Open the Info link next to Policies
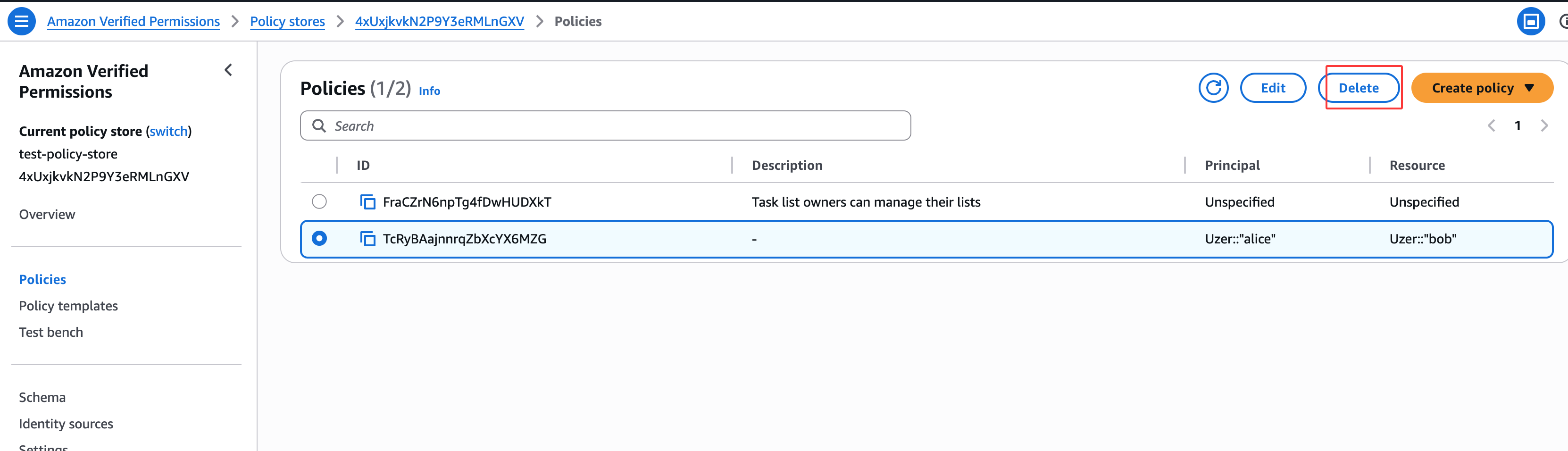 click(429, 91)
